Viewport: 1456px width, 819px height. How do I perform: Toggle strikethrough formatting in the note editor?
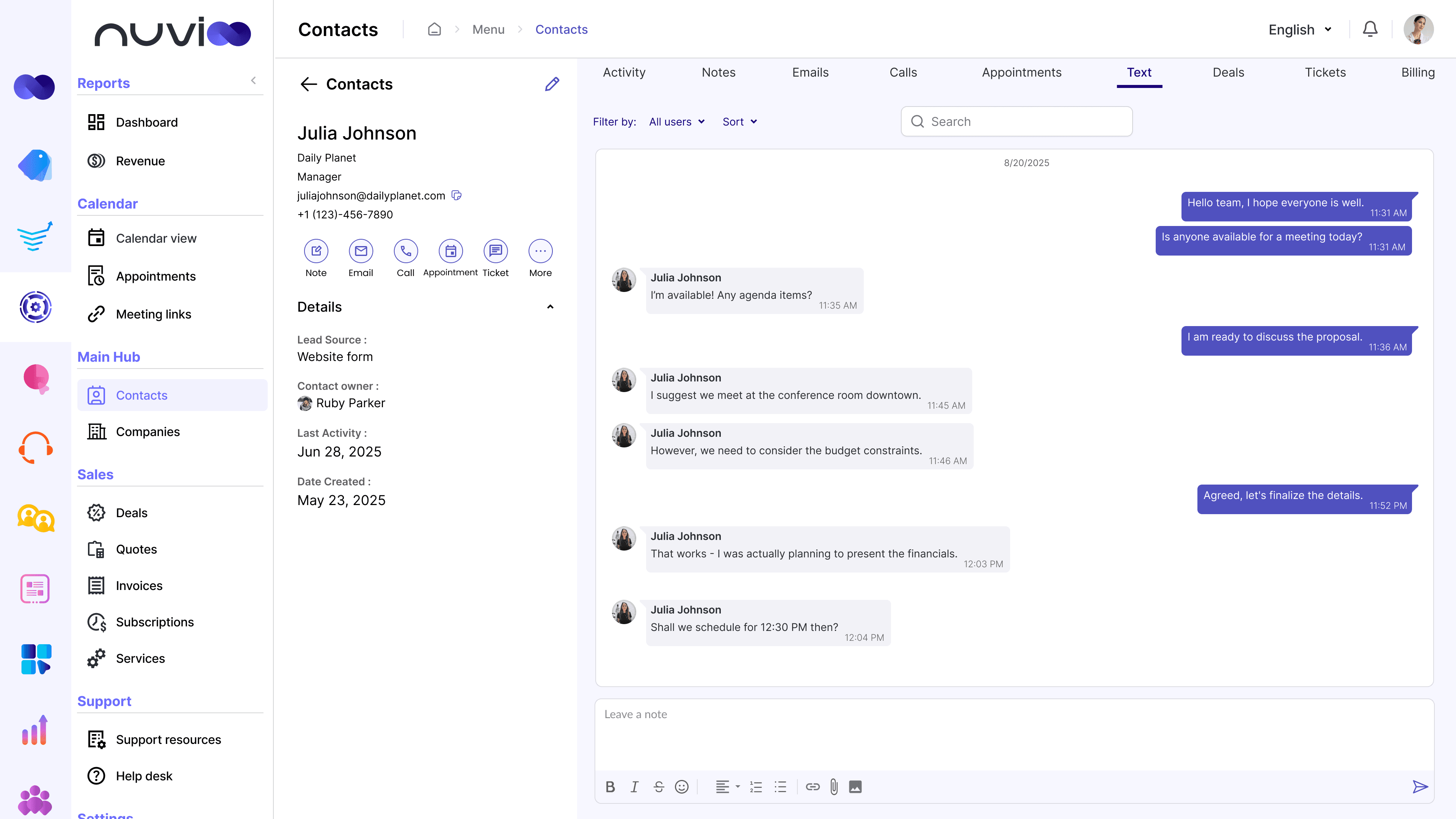(659, 787)
